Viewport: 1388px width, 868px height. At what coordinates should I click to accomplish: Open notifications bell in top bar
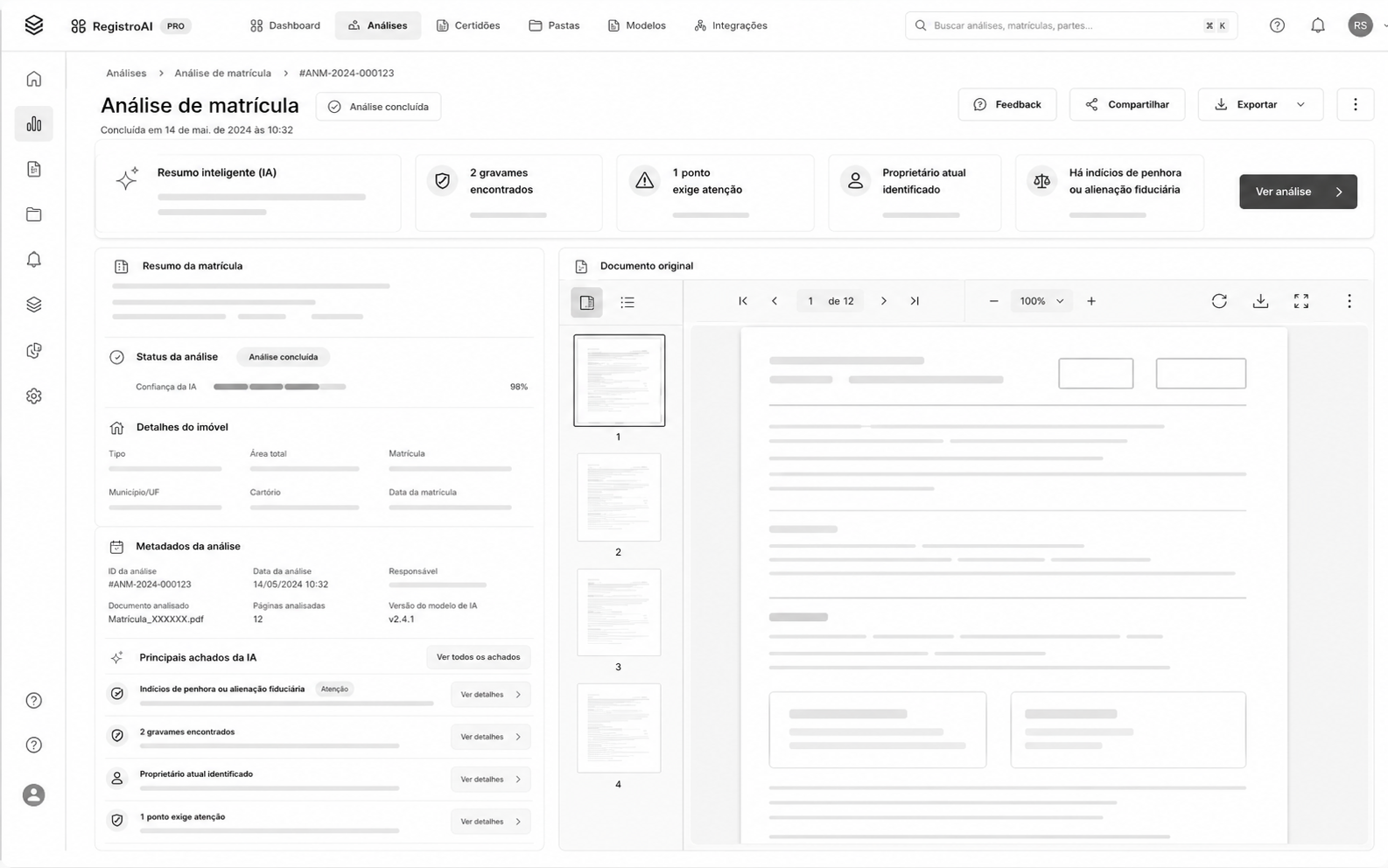1318,25
